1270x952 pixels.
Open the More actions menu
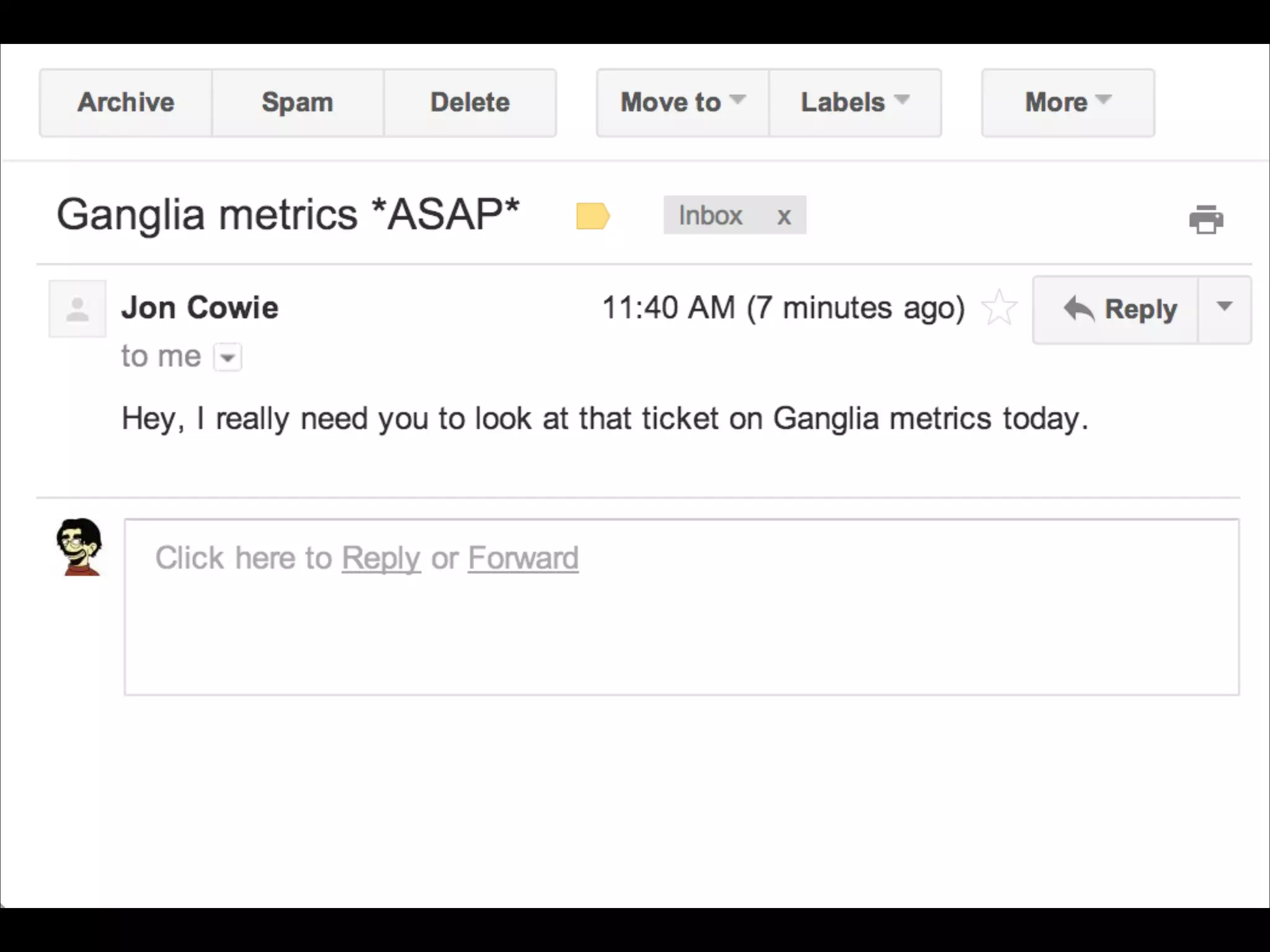pyautogui.click(x=1068, y=102)
